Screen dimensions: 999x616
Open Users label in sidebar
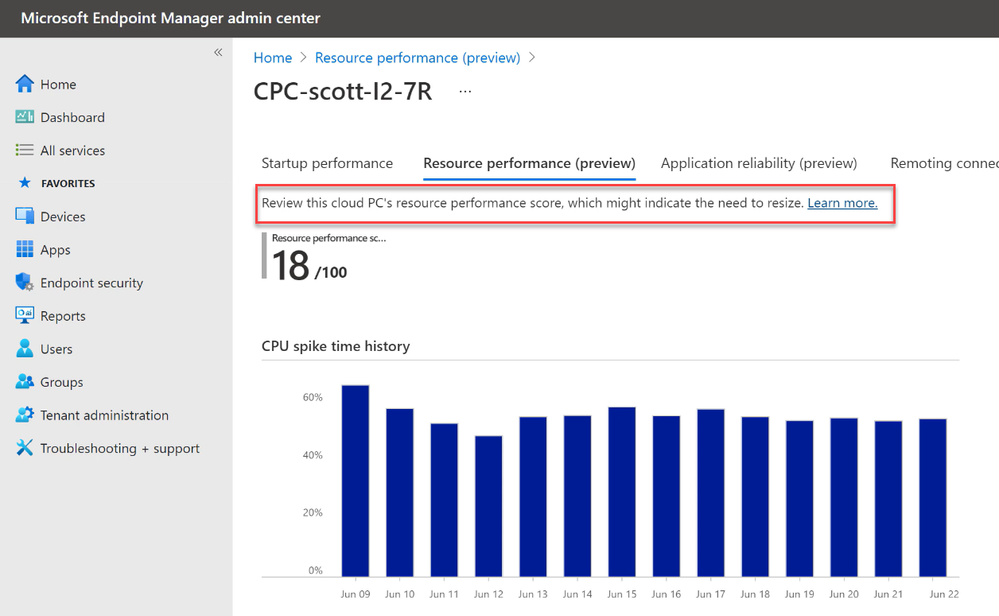[56, 349]
